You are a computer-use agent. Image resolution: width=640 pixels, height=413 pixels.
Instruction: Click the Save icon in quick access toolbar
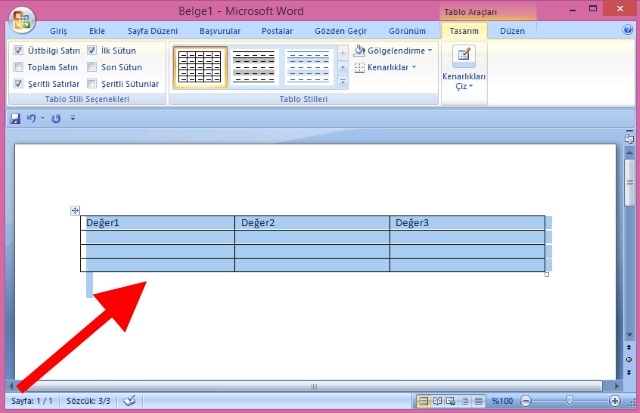[15, 118]
